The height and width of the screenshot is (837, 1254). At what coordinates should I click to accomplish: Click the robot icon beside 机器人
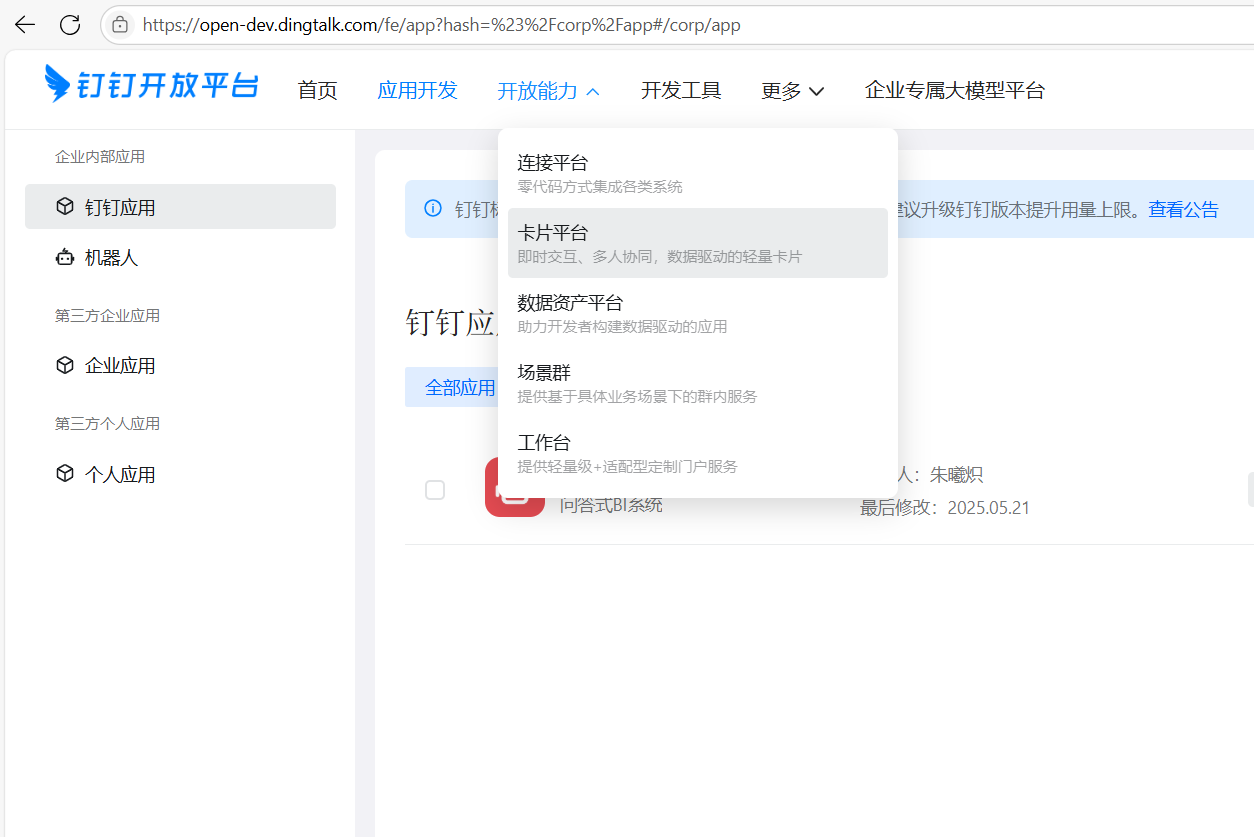coord(65,258)
